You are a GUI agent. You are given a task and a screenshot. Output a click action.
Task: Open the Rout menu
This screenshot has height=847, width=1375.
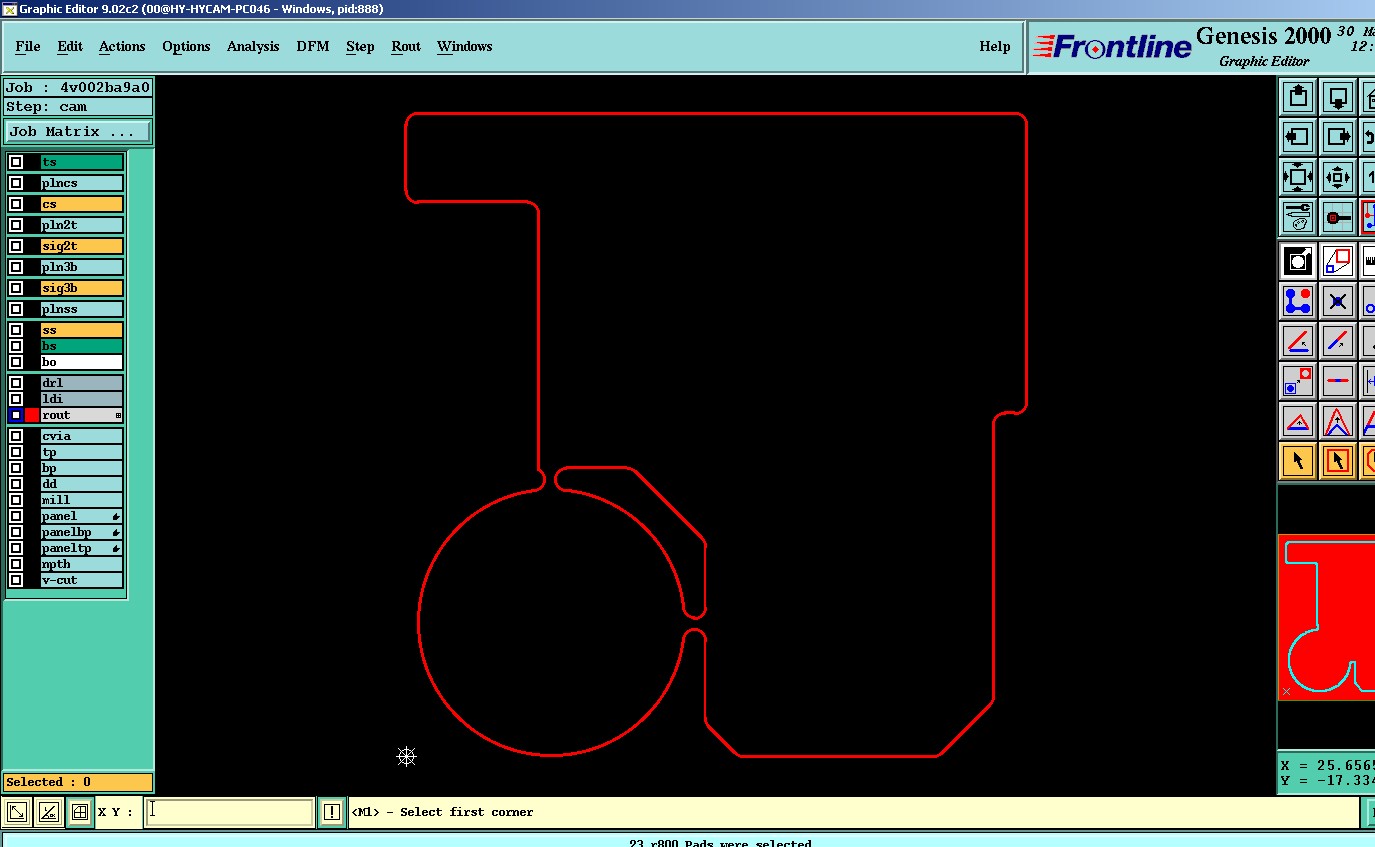pyautogui.click(x=406, y=46)
